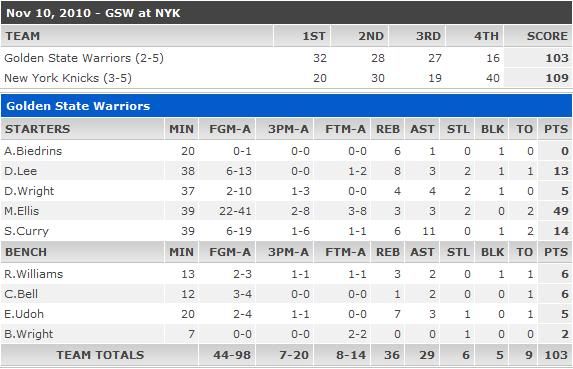Click D.Wright in the starters section
The height and width of the screenshot is (369, 573).
(29, 191)
